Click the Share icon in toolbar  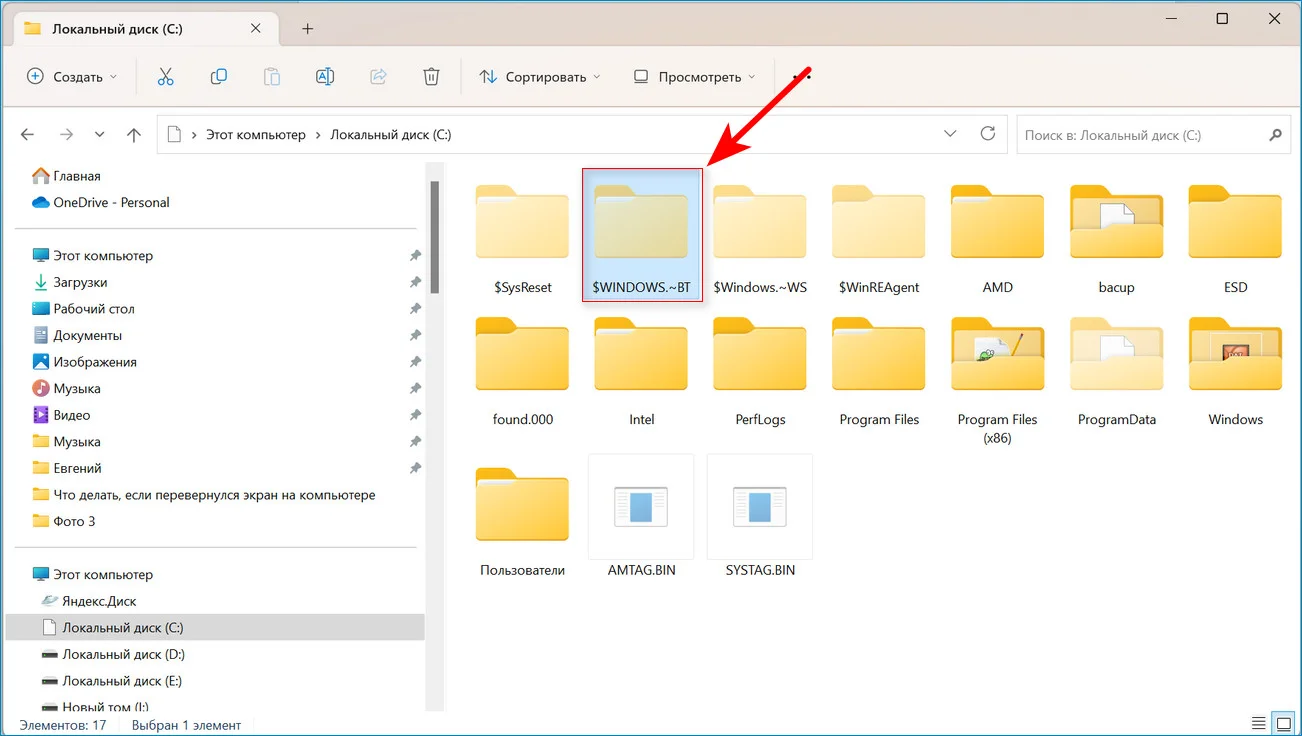pos(378,76)
